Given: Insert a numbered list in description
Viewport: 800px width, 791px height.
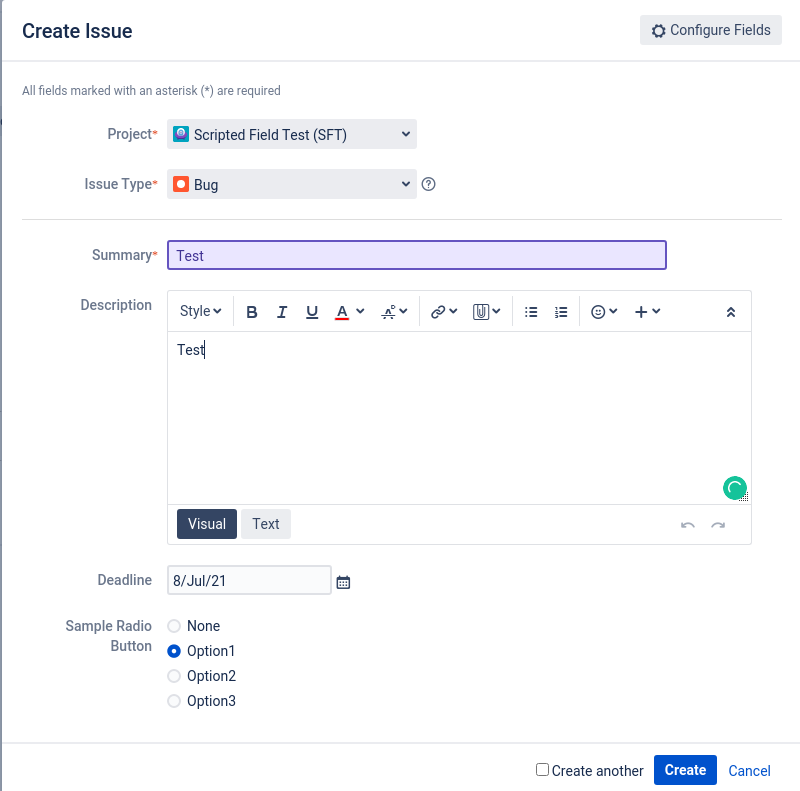Looking at the screenshot, I should 561,312.
